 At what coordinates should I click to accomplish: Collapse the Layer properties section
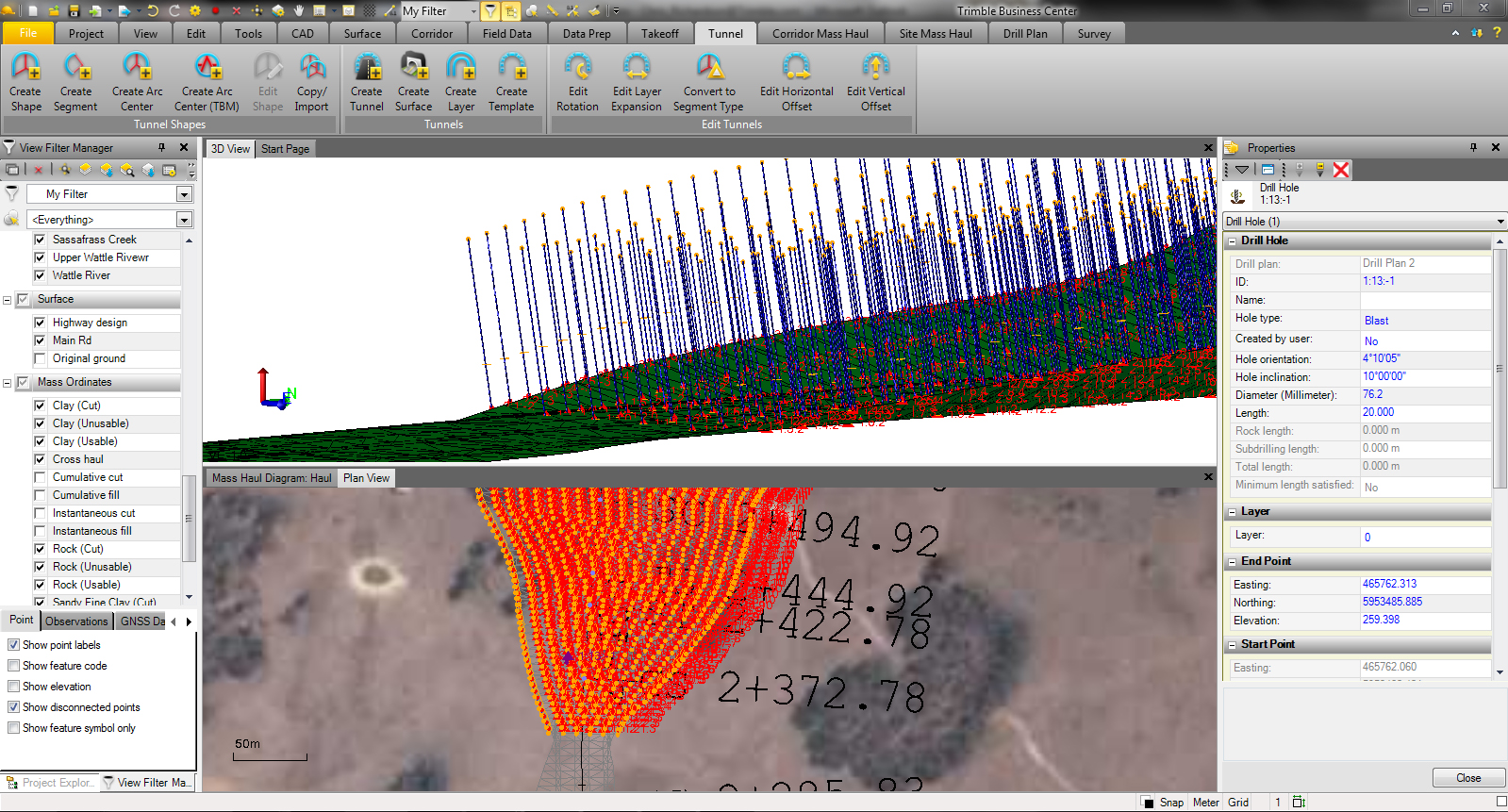coord(1232,512)
